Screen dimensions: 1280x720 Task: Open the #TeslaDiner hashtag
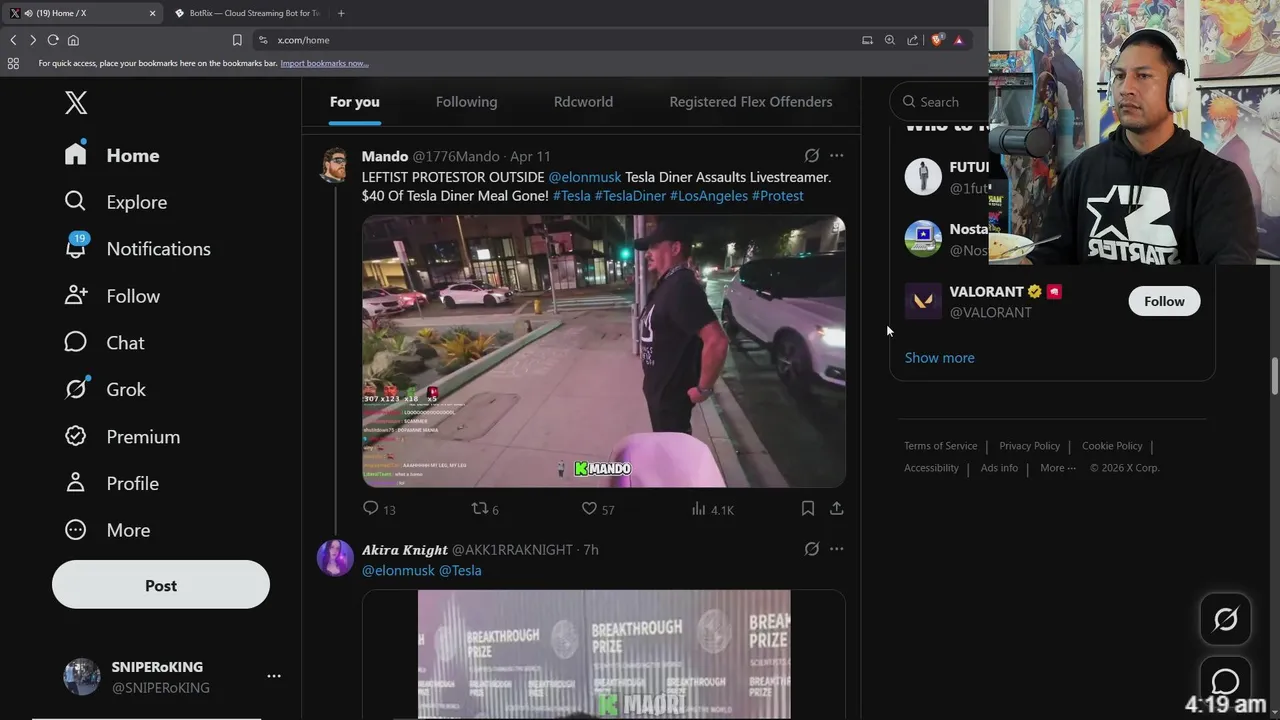(x=630, y=196)
